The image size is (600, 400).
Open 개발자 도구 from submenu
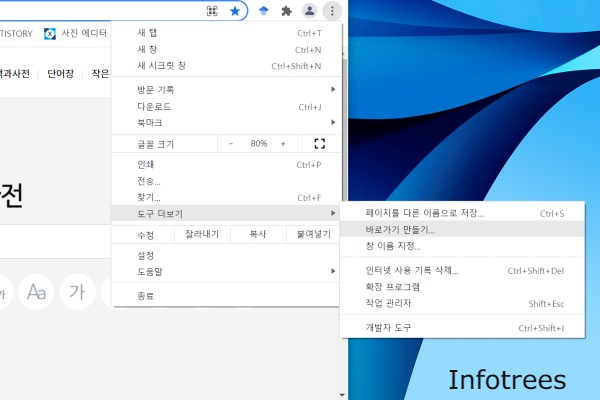coord(463,328)
